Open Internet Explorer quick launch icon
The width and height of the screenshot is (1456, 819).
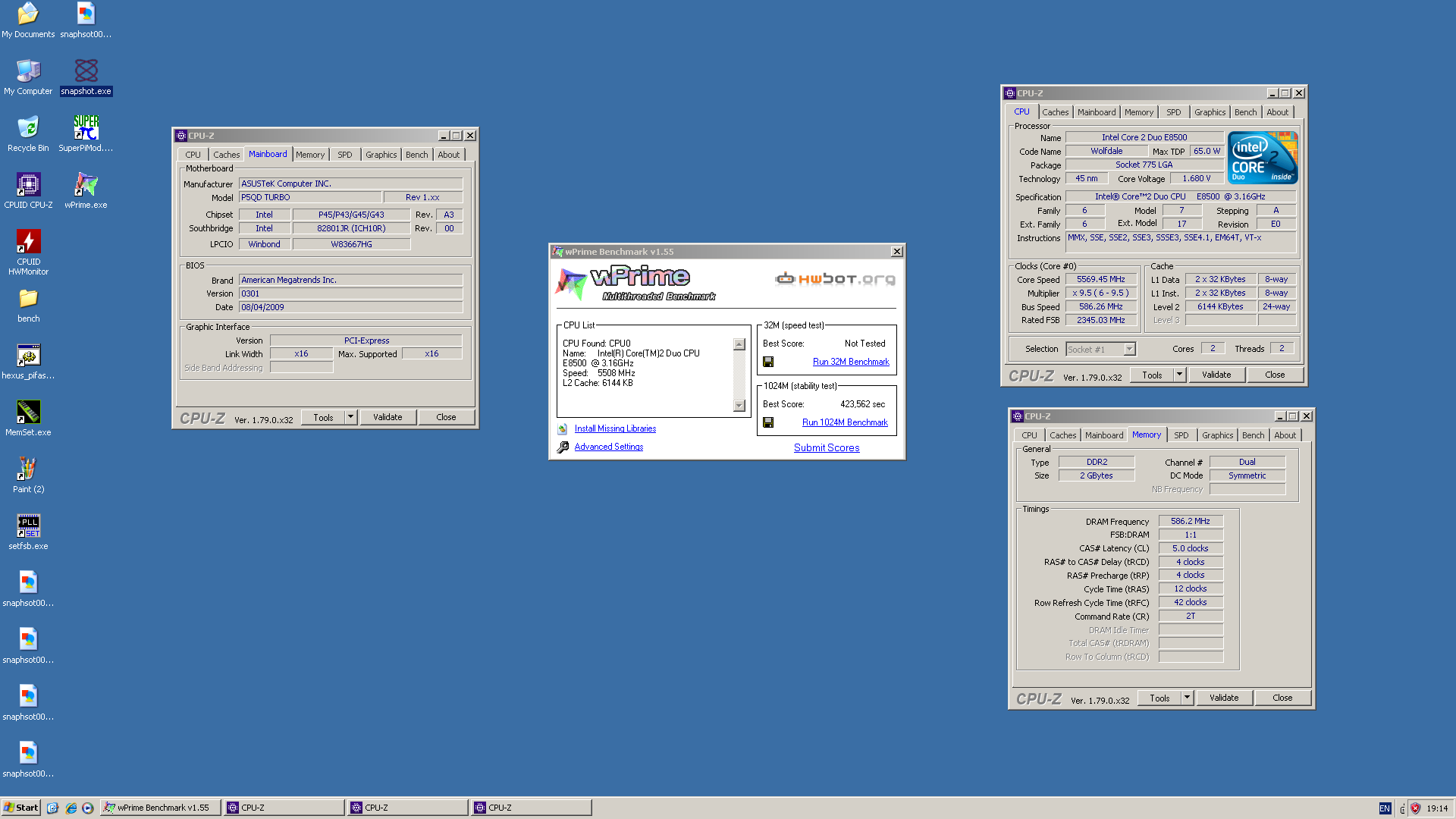pos(71,808)
